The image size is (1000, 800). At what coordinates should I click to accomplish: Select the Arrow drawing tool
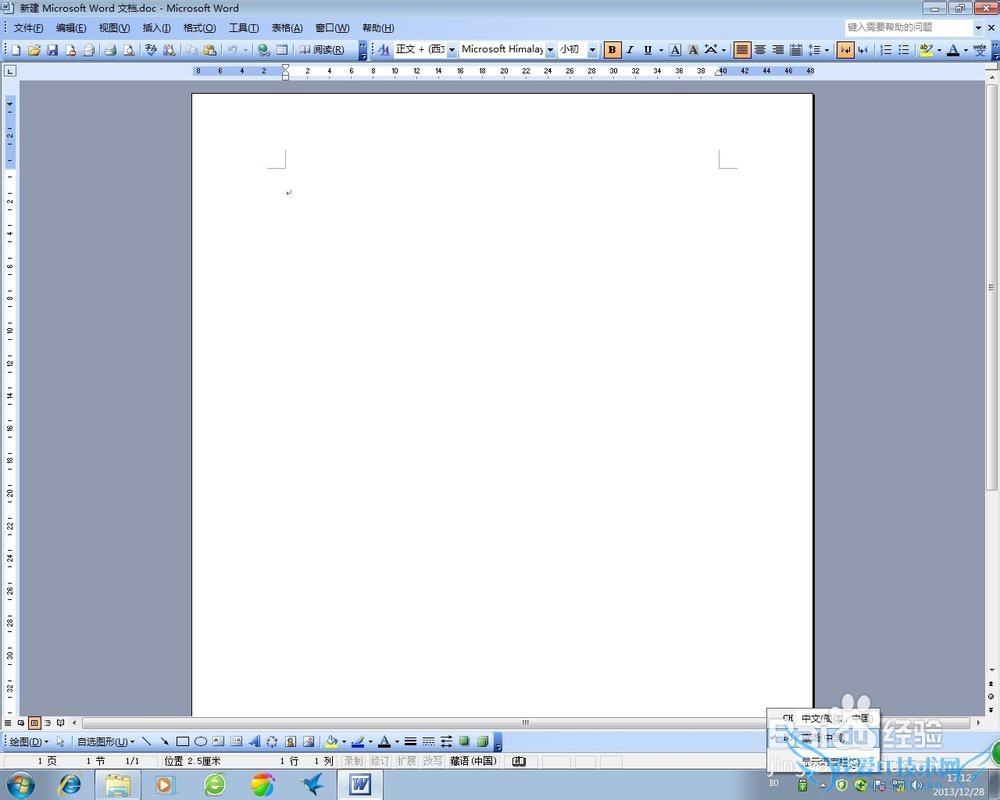coord(165,741)
